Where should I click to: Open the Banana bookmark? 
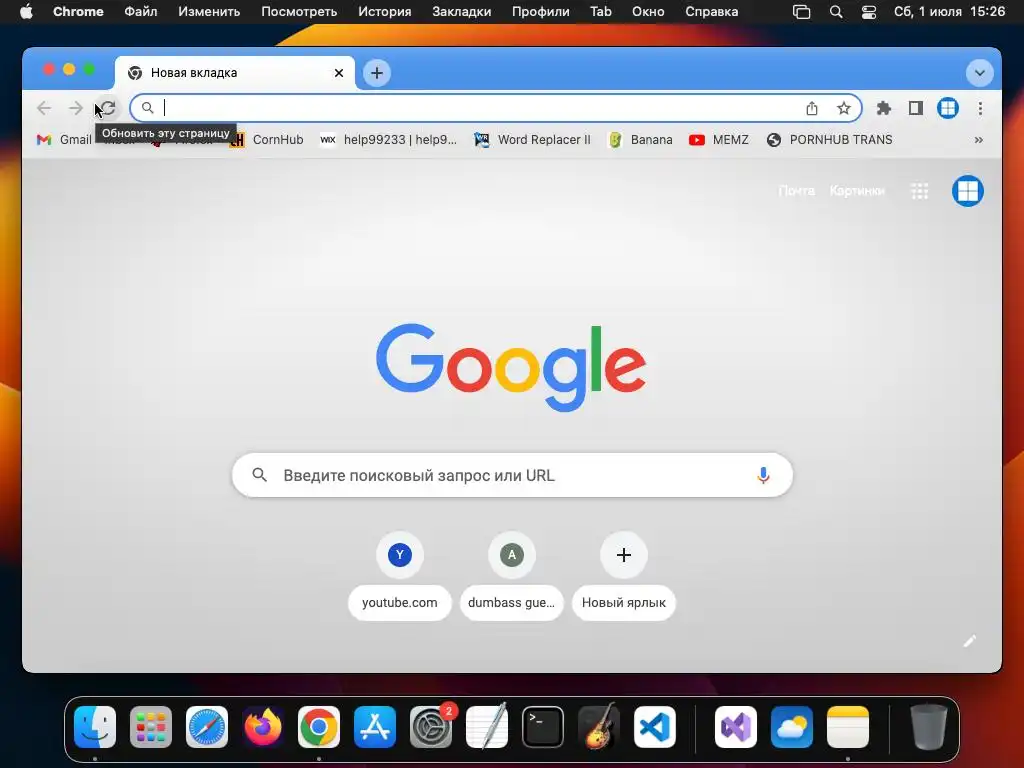tap(640, 140)
